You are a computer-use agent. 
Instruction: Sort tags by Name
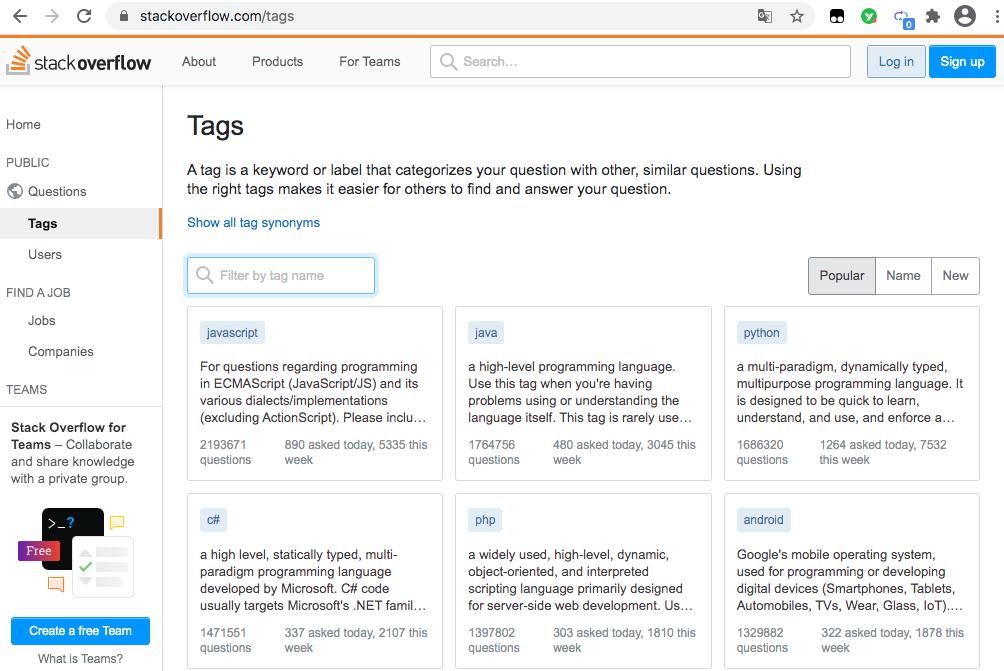coord(903,276)
